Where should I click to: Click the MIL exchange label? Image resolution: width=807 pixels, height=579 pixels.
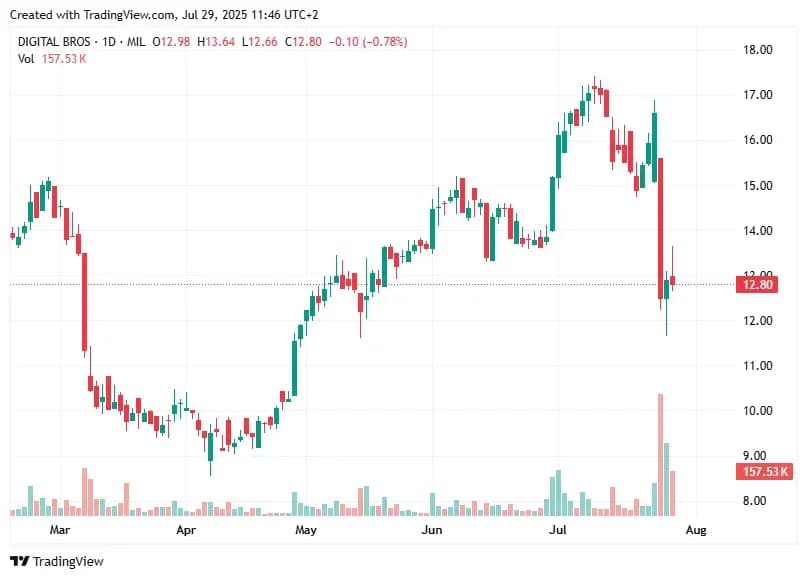pyautogui.click(x=136, y=42)
